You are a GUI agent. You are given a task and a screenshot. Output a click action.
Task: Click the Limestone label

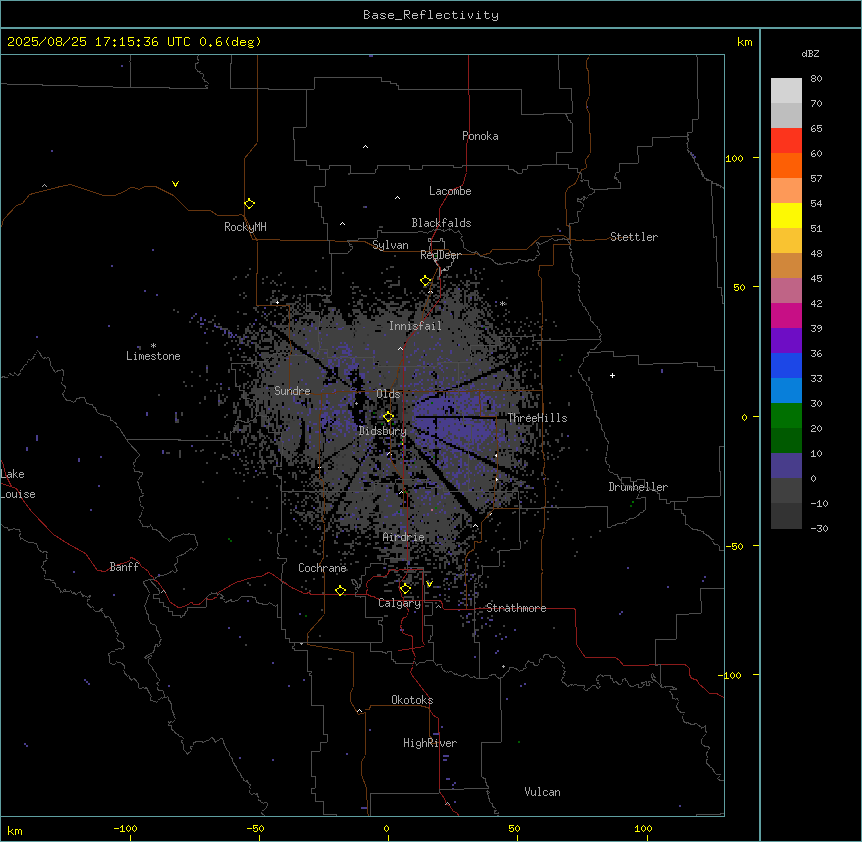(x=153, y=356)
